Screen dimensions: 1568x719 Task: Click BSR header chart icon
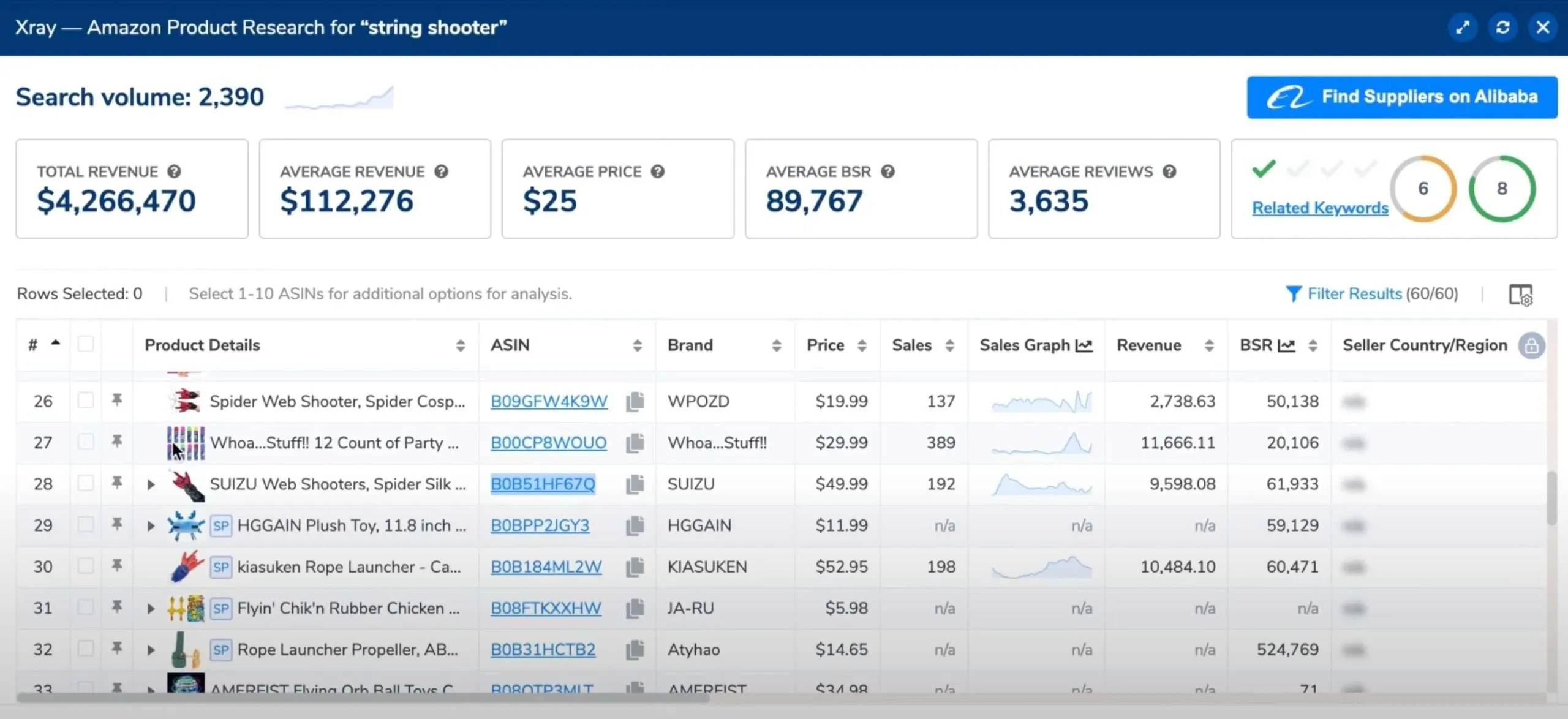1286,346
